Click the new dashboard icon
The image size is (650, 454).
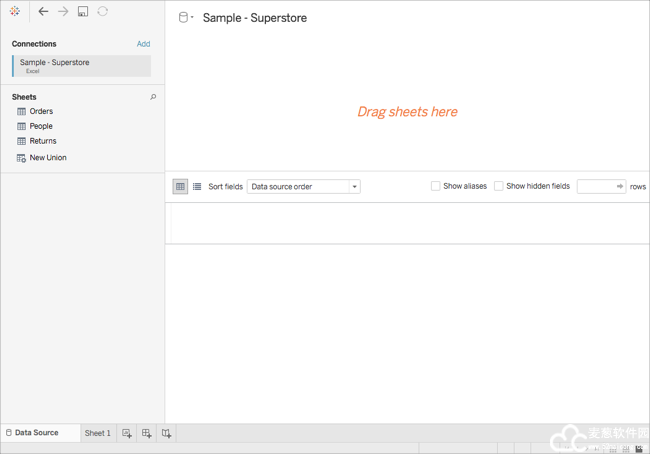pyautogui.click(x=147, y=433)
